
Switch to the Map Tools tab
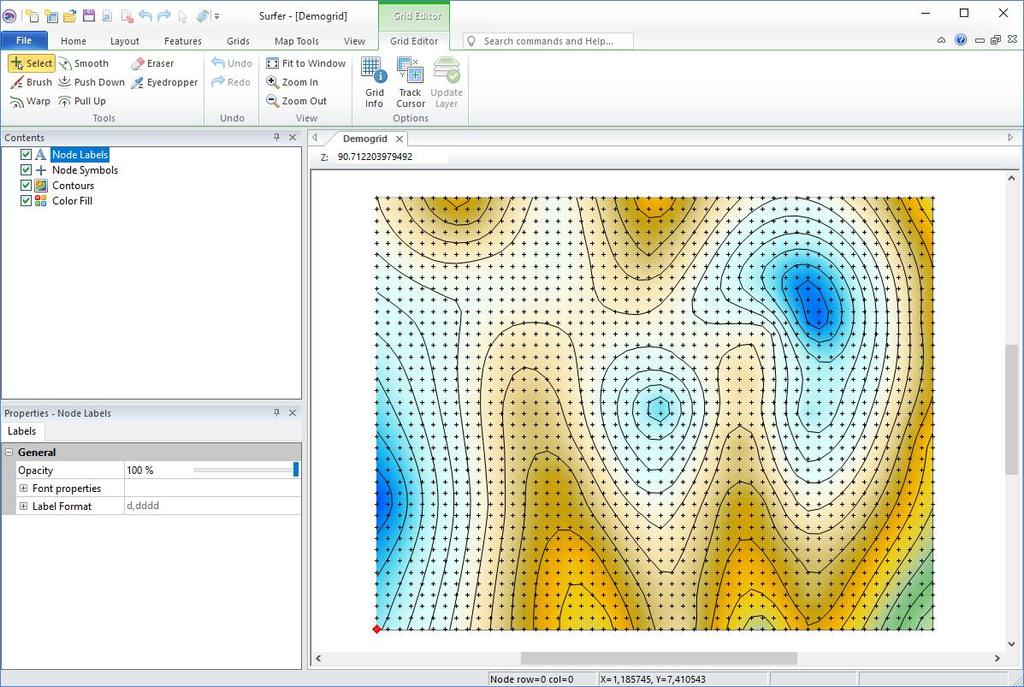[x=296, y=41]
